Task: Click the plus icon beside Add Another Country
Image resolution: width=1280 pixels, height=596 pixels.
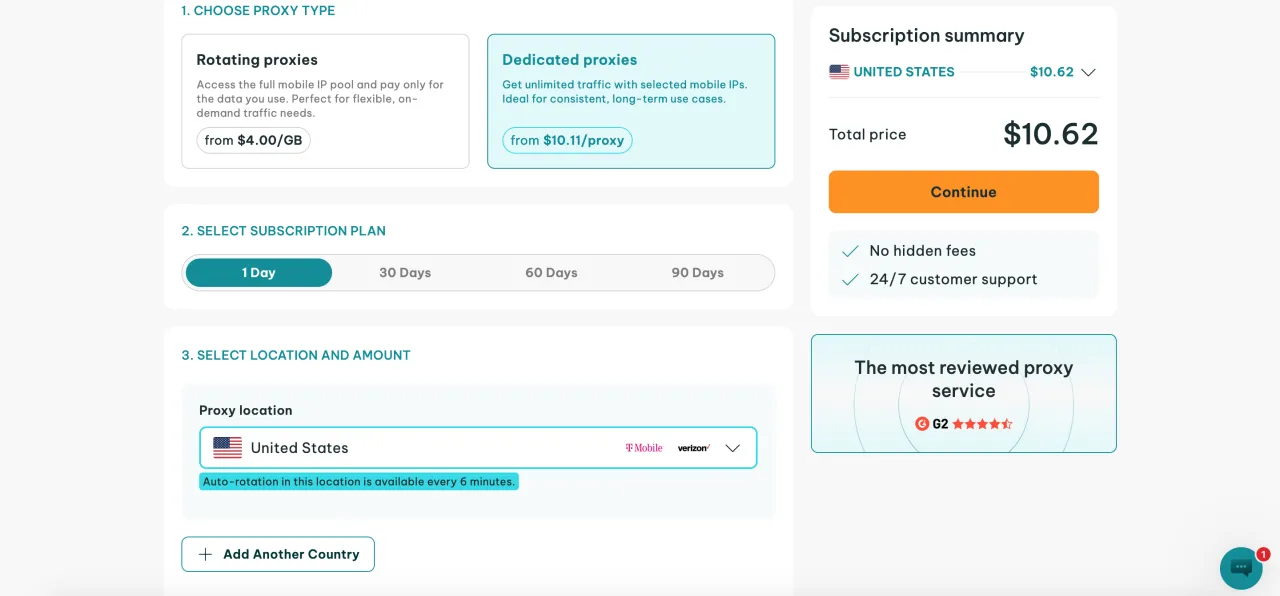Action: click(x=205, y=554)
